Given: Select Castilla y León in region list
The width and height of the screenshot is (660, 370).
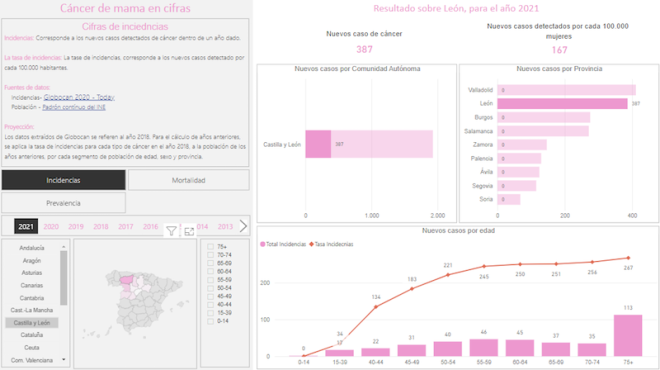Looking at the screenshot, I should [x=32, y=323].
